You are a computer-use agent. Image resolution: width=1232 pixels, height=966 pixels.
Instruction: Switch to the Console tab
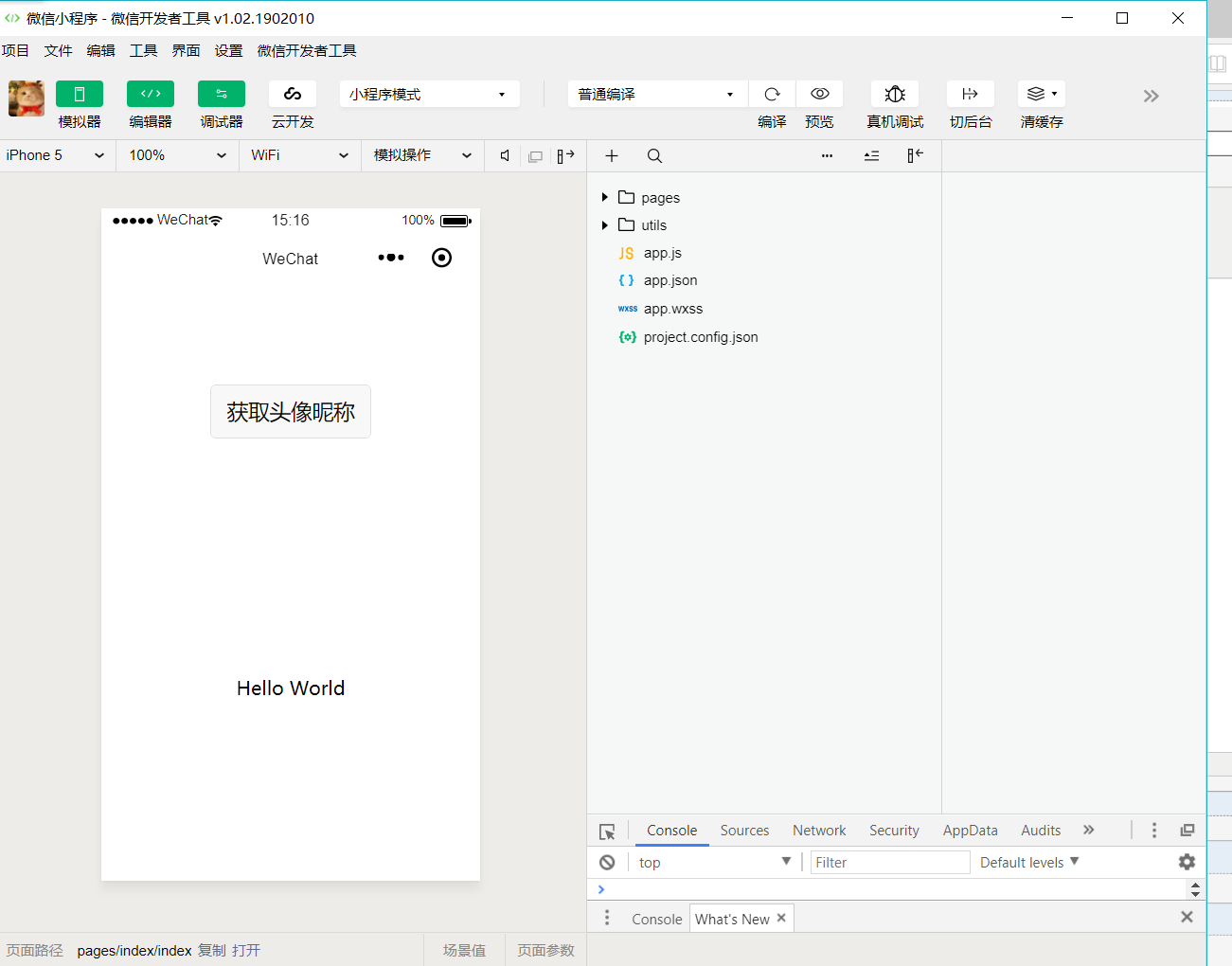672,831
